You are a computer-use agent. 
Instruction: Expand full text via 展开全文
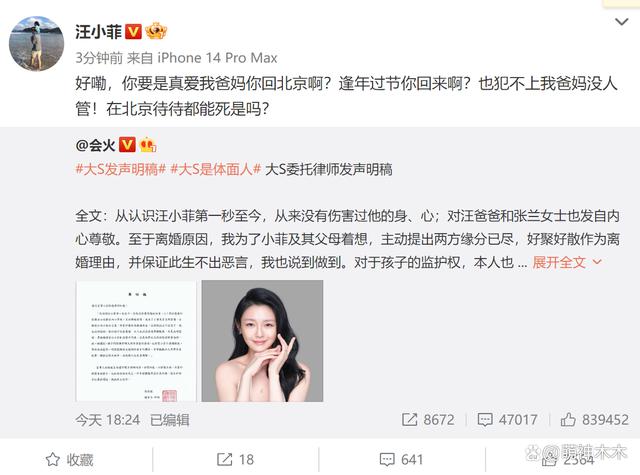[567, 262]
